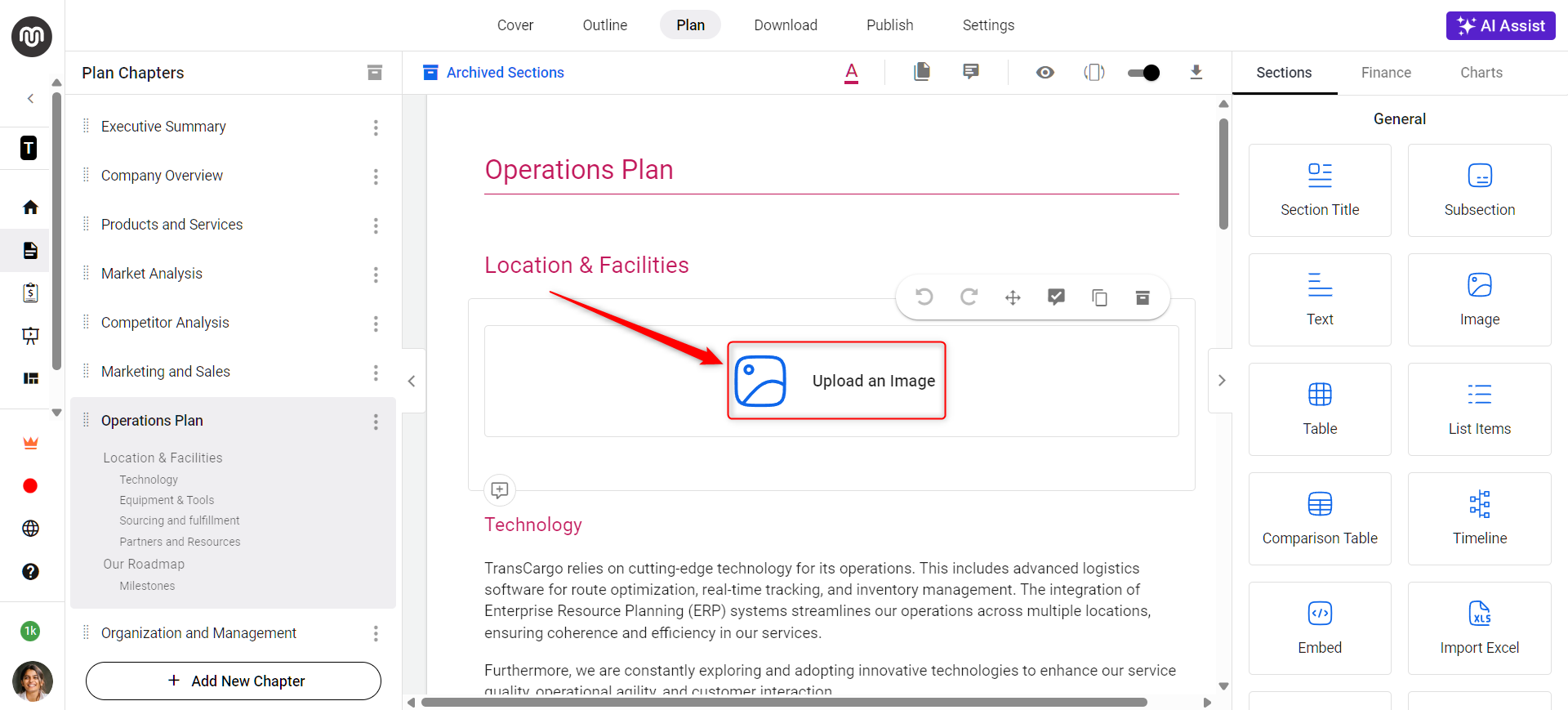The width and height of the screenshot is (1568, 710).
Task: Click the move section arrows icon
Action: pos(1013,297)
